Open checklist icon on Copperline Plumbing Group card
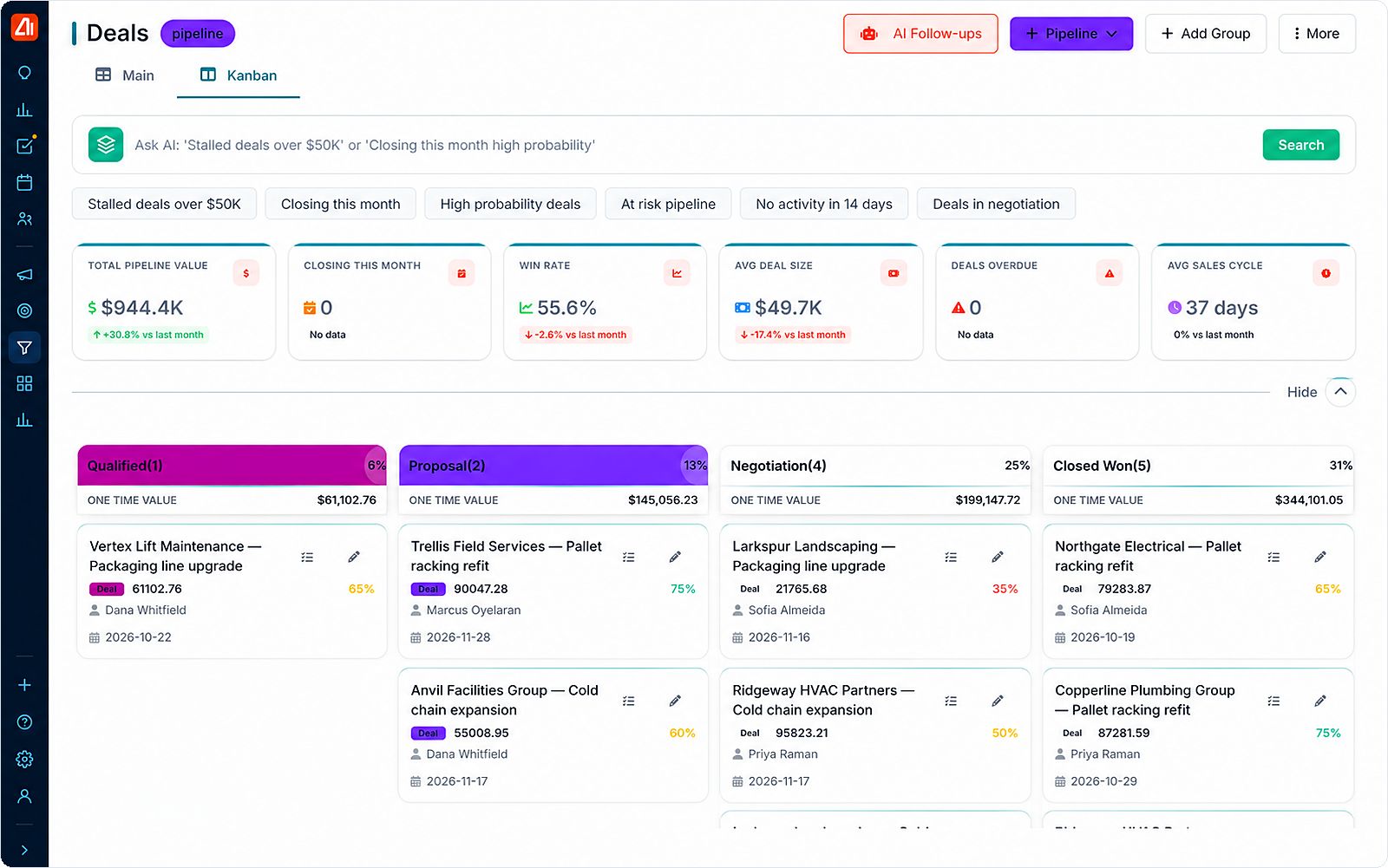Screen dimensions: 1388x868 1273,701
